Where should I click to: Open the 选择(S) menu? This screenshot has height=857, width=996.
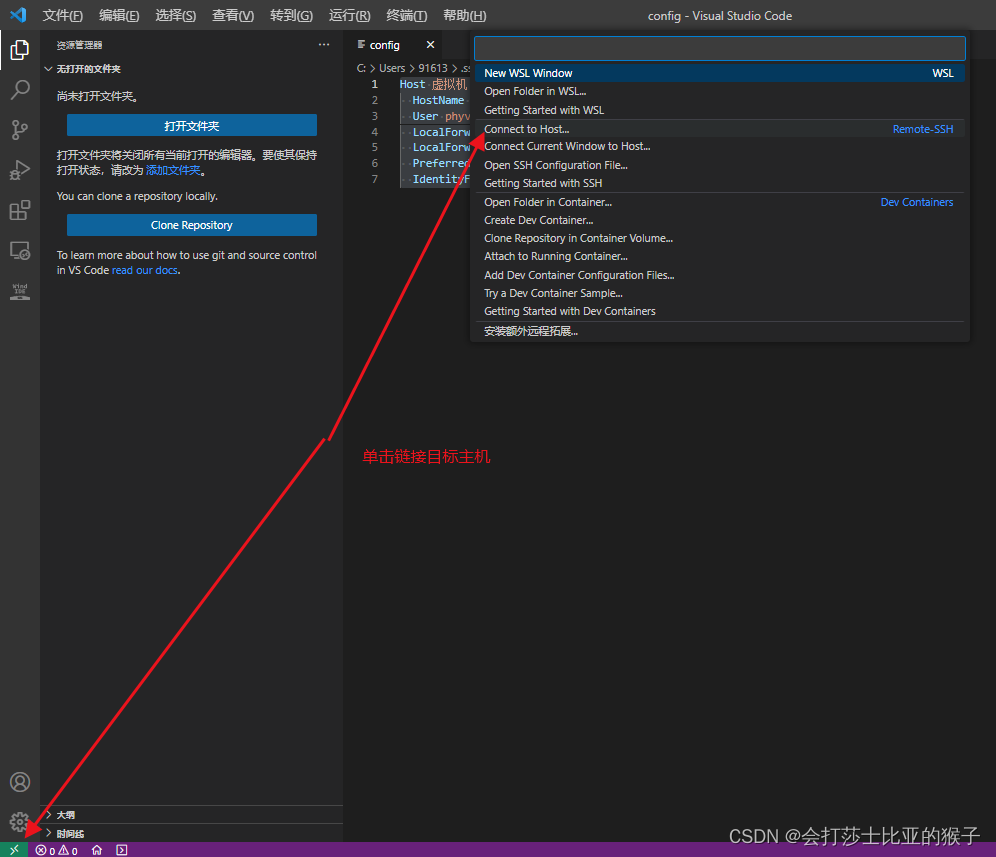point(175,15)
